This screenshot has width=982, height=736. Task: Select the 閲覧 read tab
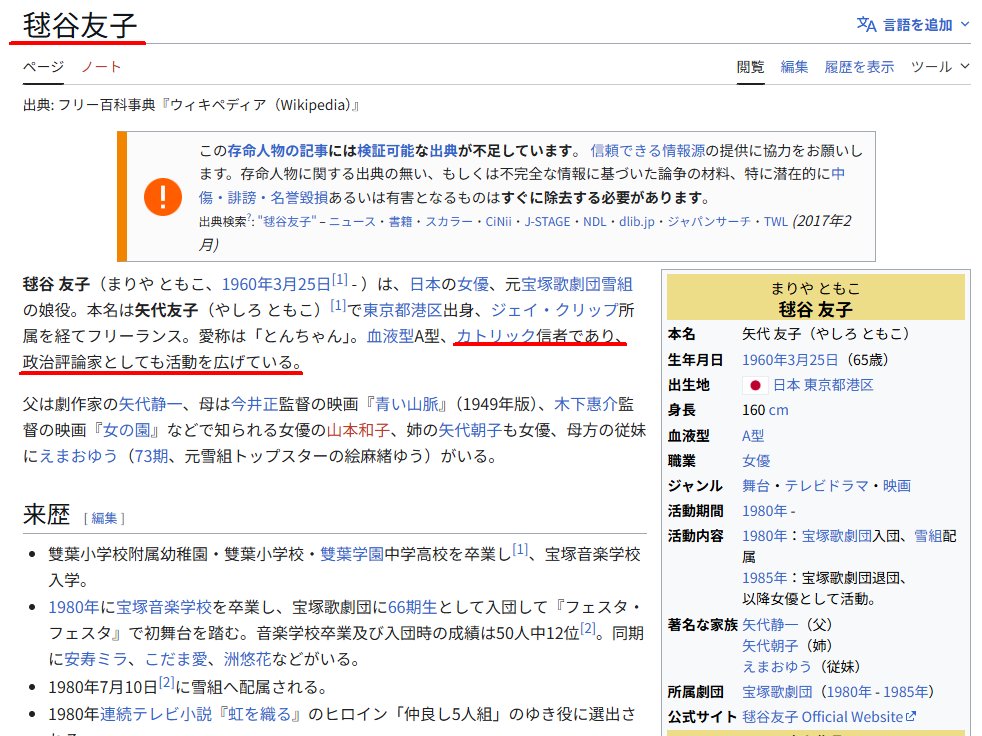point(750,67)
